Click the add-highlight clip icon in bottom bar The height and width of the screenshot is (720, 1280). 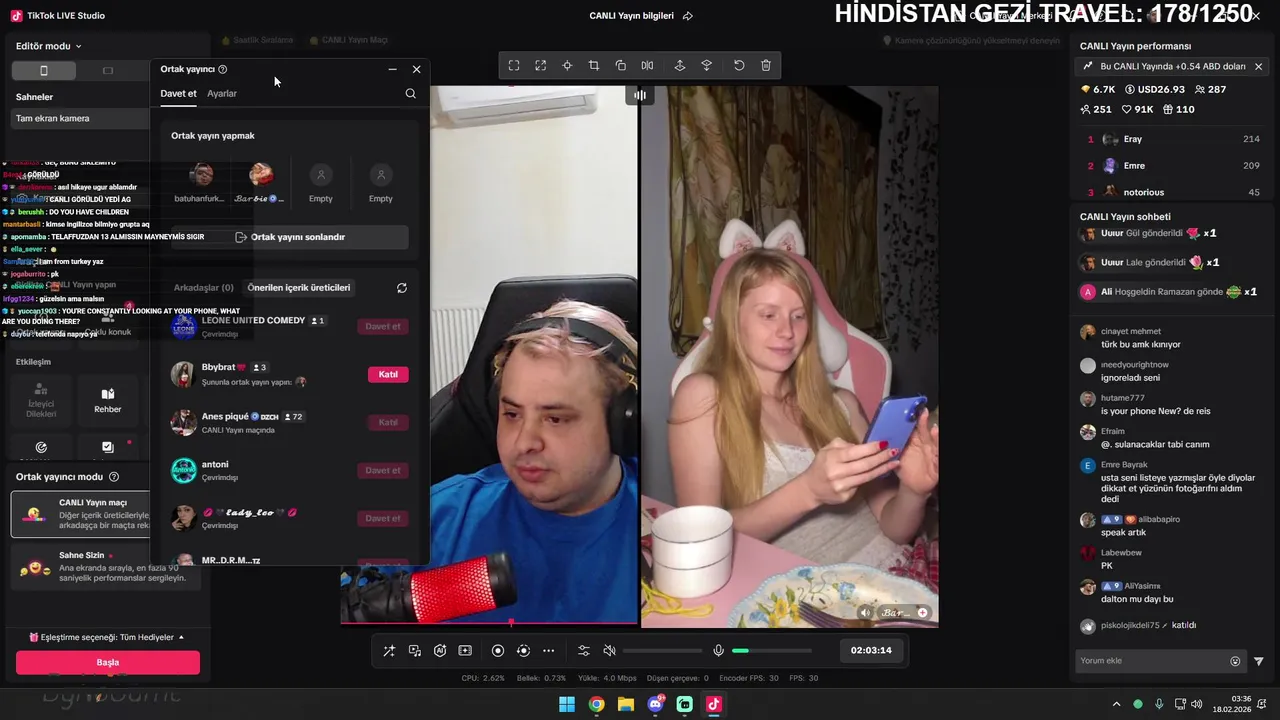[x=465, y=650]
